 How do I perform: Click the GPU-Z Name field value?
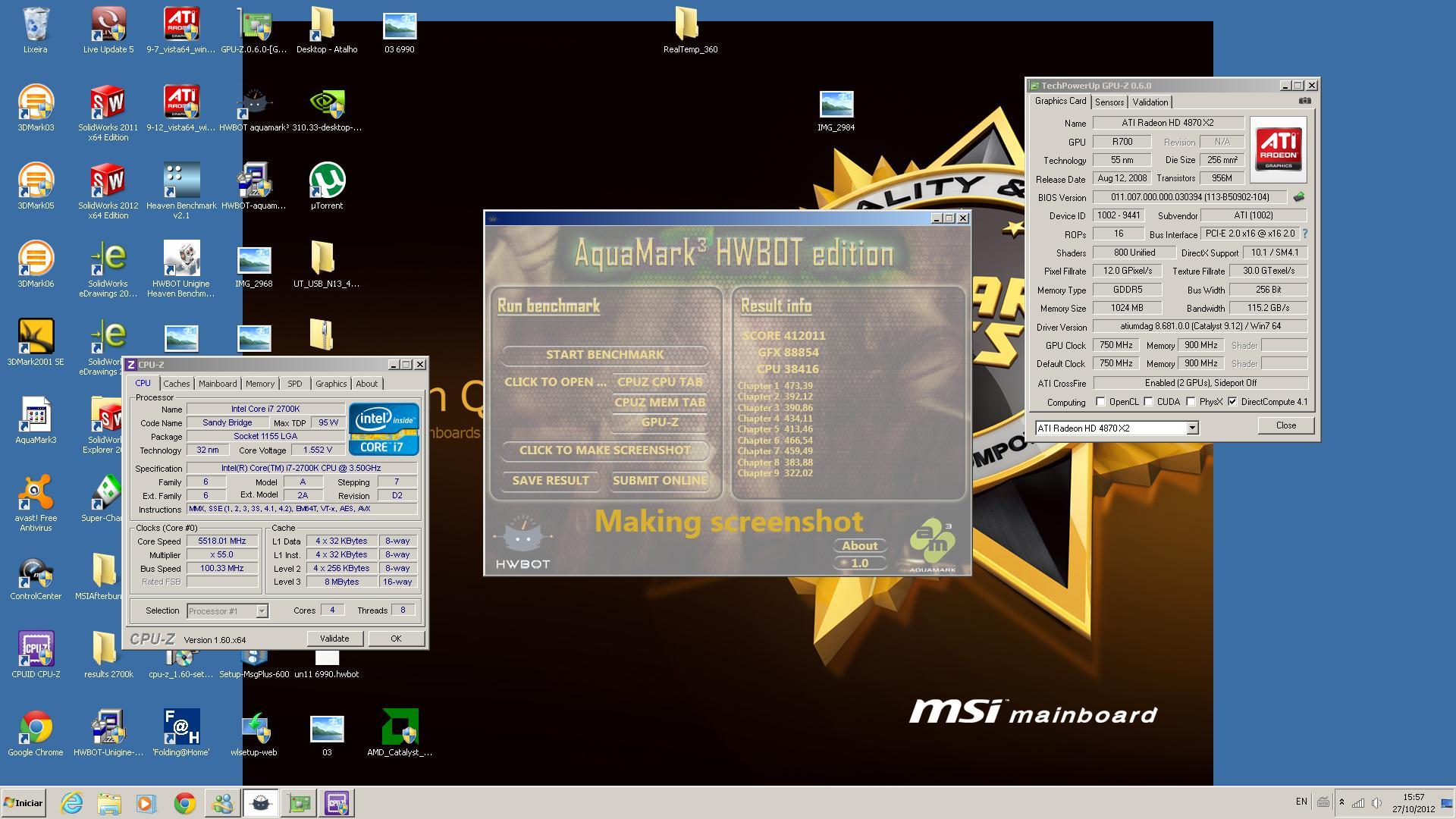click(1168, 123)
